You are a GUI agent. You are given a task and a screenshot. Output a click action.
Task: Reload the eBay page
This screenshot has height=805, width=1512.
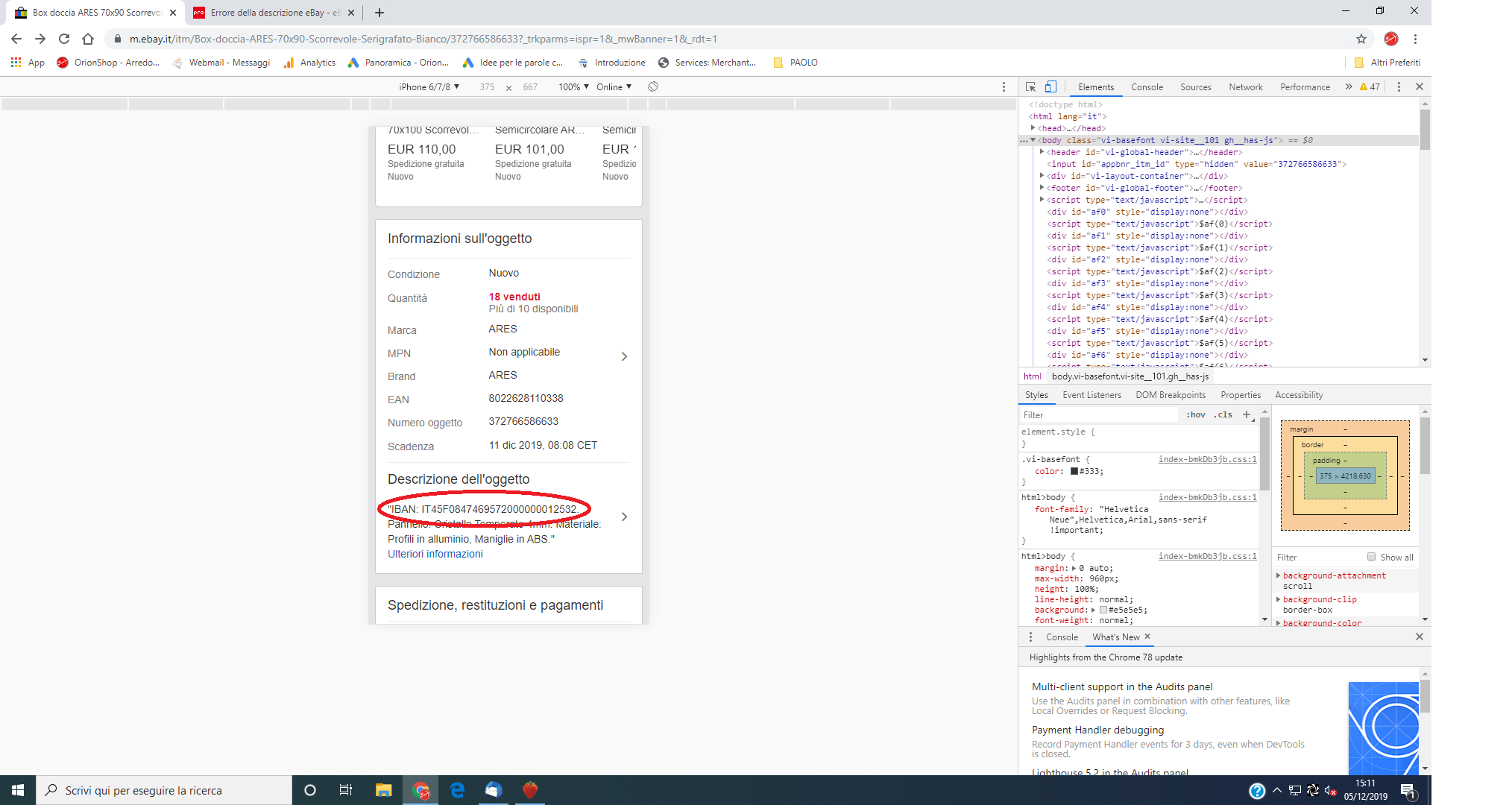pos(64,39)
